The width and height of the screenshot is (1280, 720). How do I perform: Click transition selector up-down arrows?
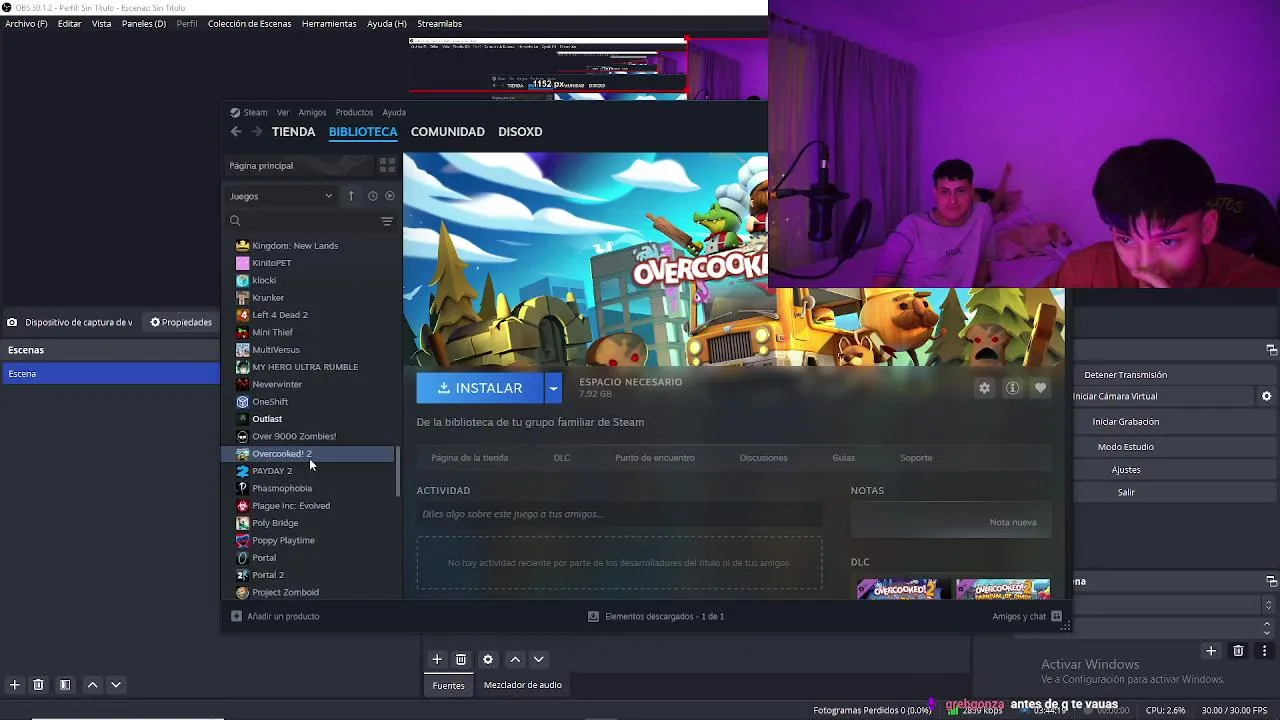pos(1268,605)
